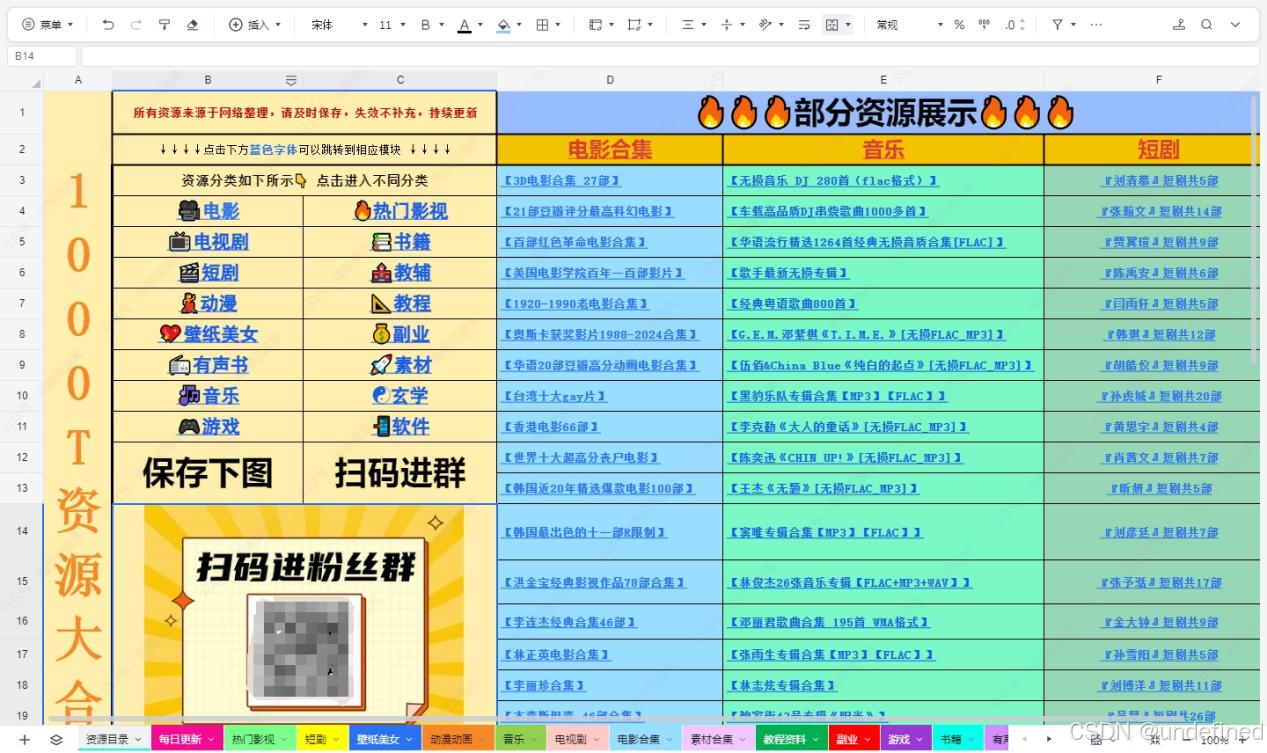Screen dimensions: 1267x753
Task: Select the 电影合集 header cell
Action: 610,150
